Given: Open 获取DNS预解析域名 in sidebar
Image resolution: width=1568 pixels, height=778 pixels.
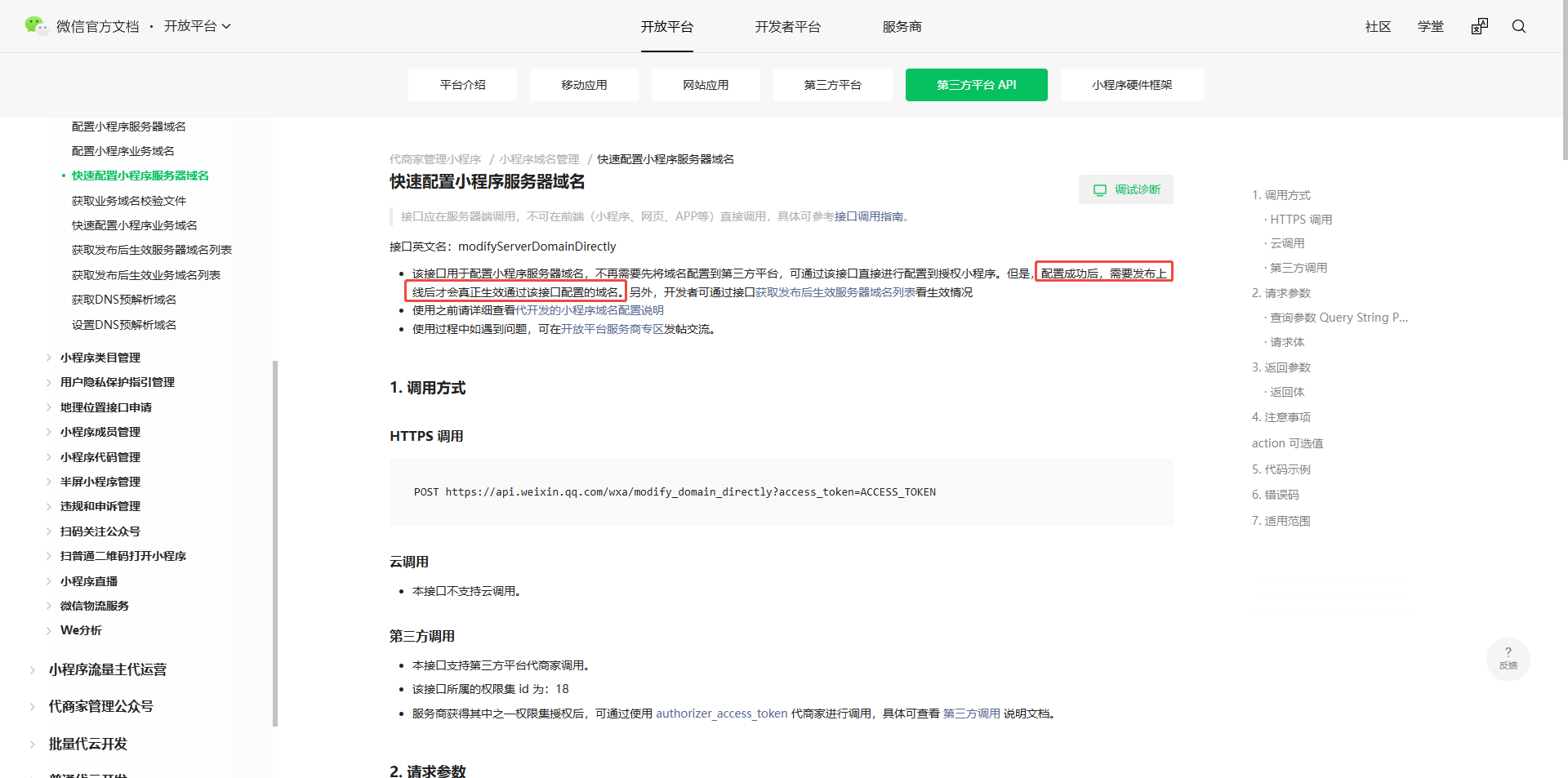Looking at the screenshot, I should tap(124, 300).
